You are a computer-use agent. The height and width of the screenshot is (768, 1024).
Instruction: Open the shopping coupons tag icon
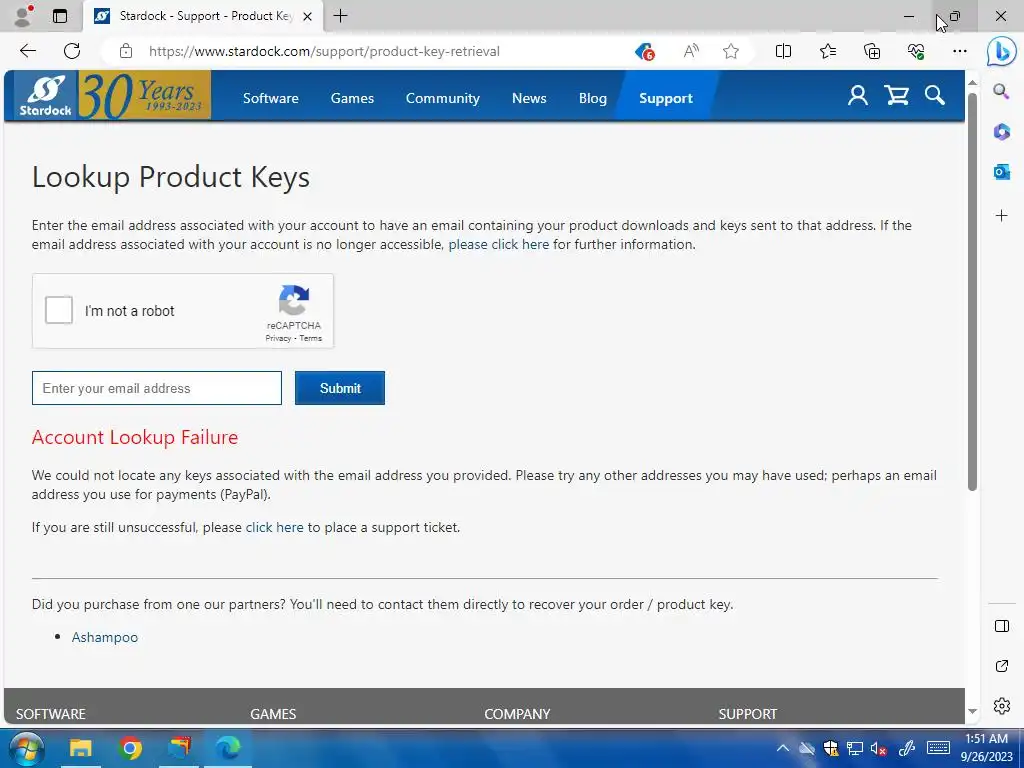click(645, 51)
